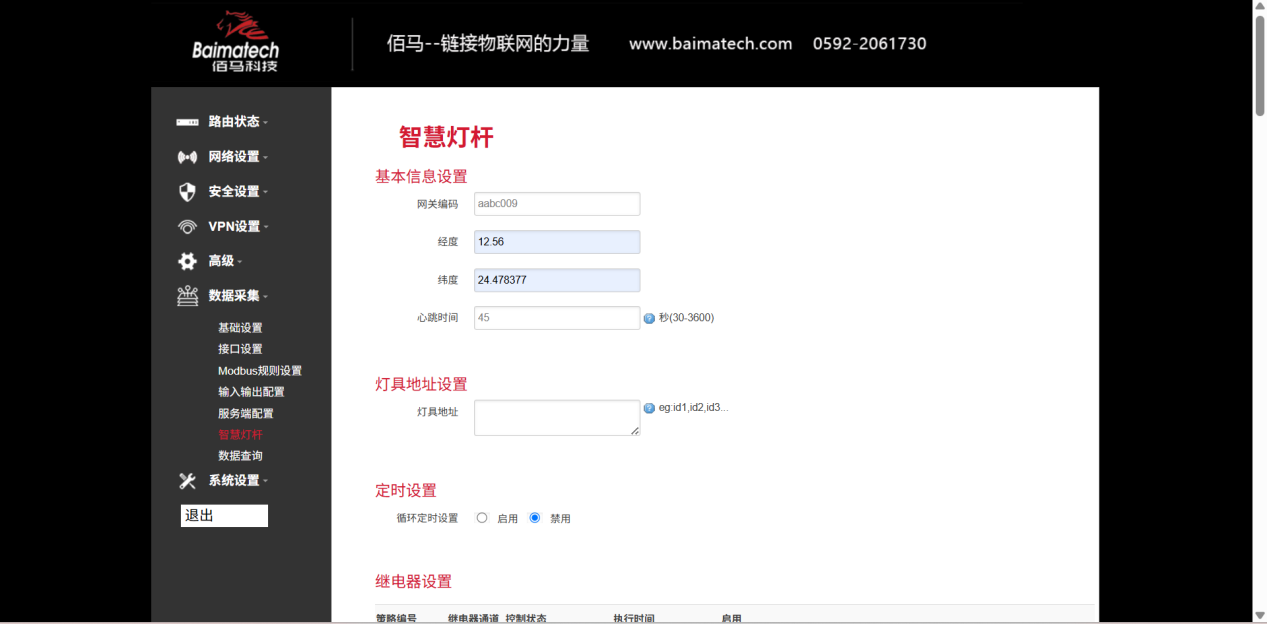Collapse the 数据采集 menu section
The width and height of the screenshot is (1267, 624).
[268, 296]
